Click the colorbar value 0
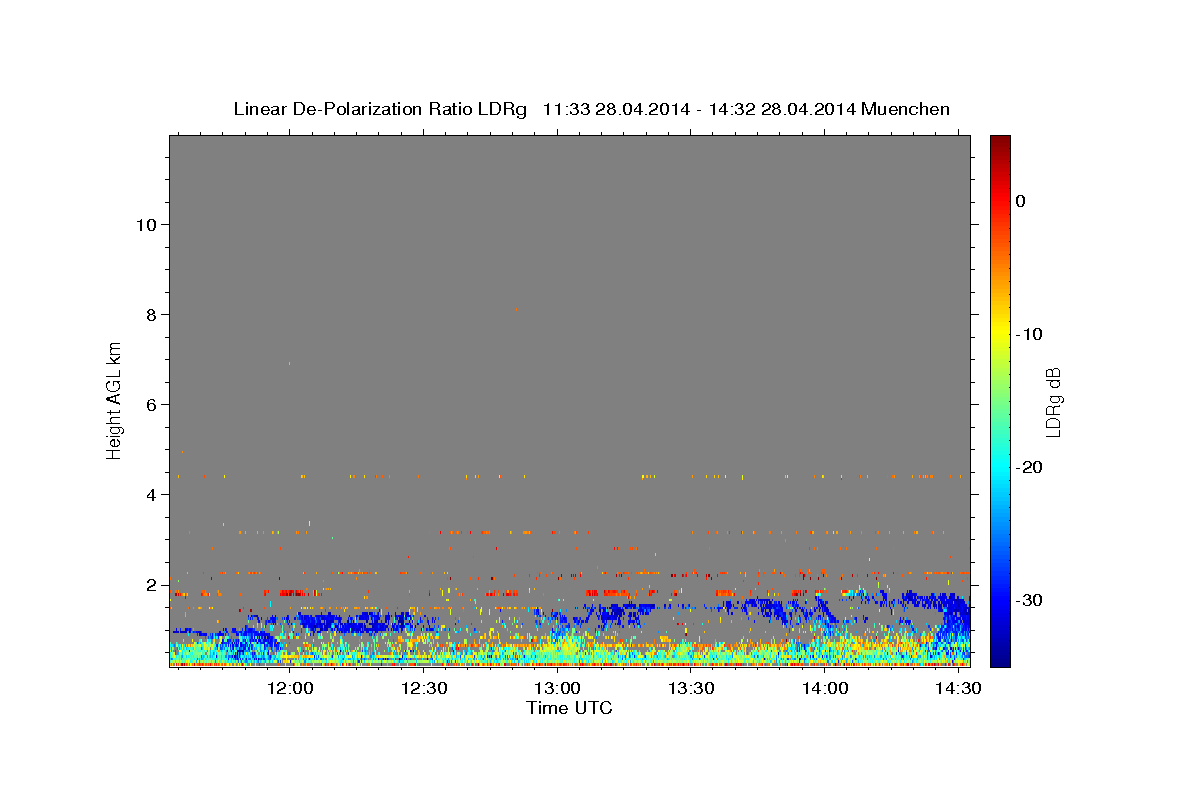 pyautogui.click(x=1021, y=201)
